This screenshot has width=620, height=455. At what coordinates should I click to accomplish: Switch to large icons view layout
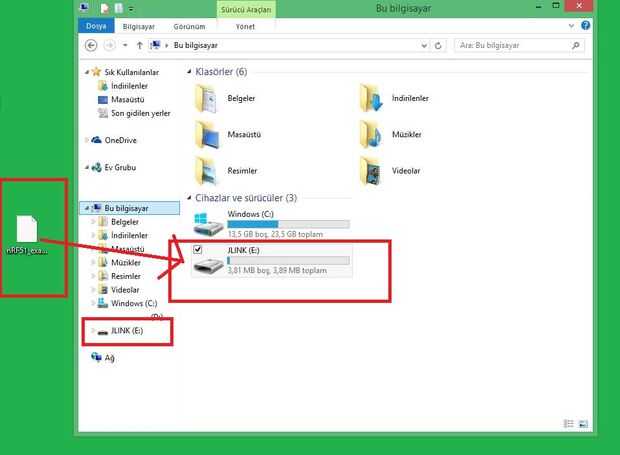582,424
